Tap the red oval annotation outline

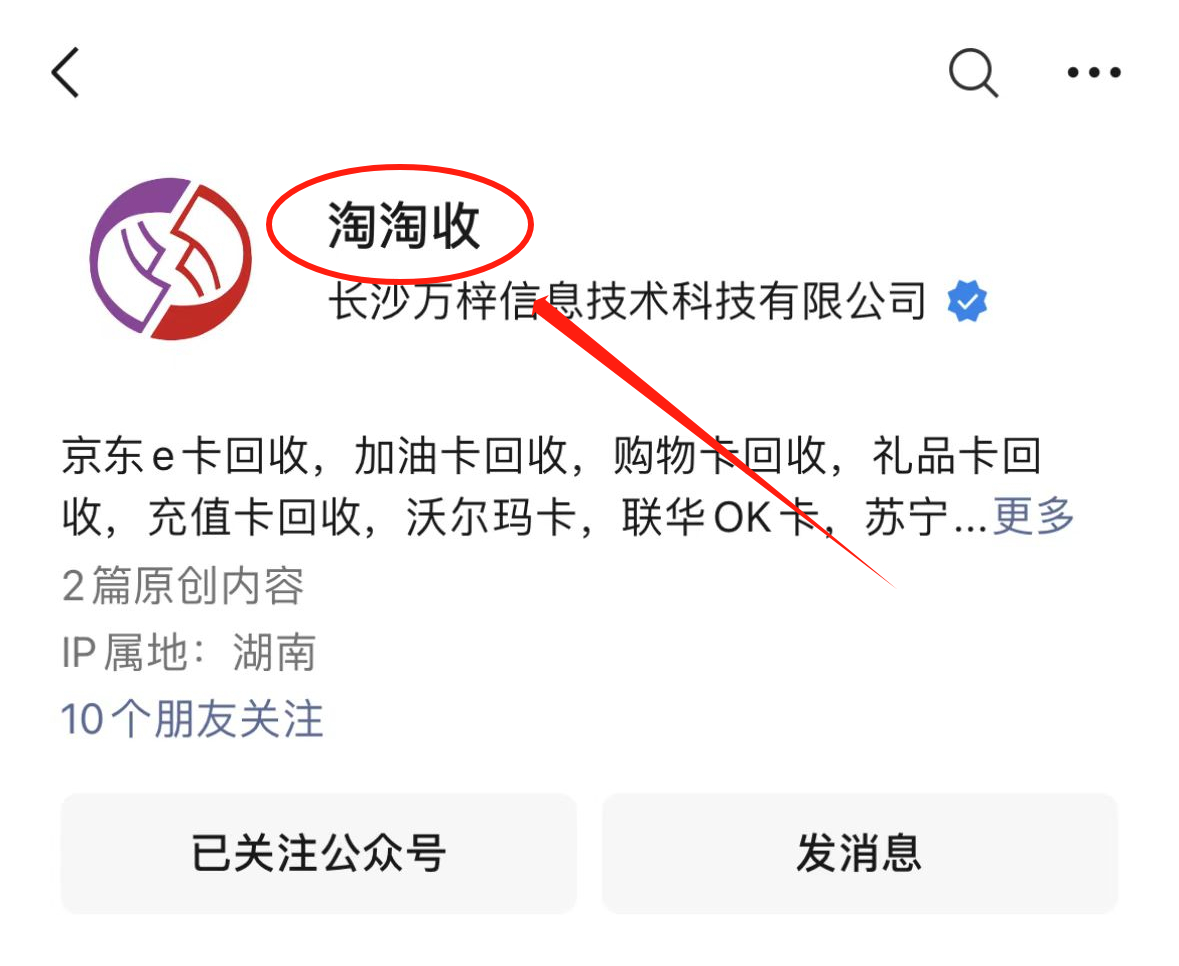click(400, 224)
